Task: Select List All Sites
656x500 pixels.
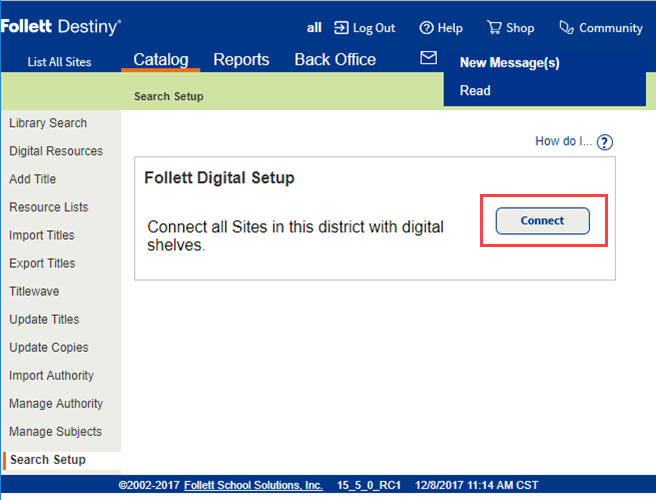Action: [59, 62]
